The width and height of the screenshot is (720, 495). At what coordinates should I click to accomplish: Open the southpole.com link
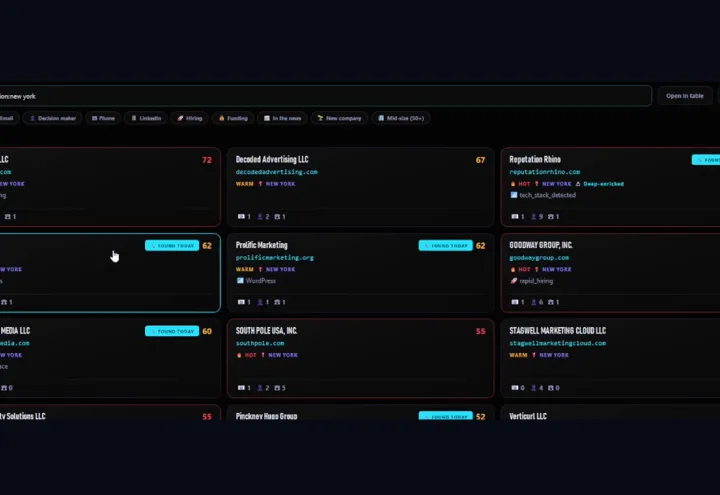pos(260,343)
